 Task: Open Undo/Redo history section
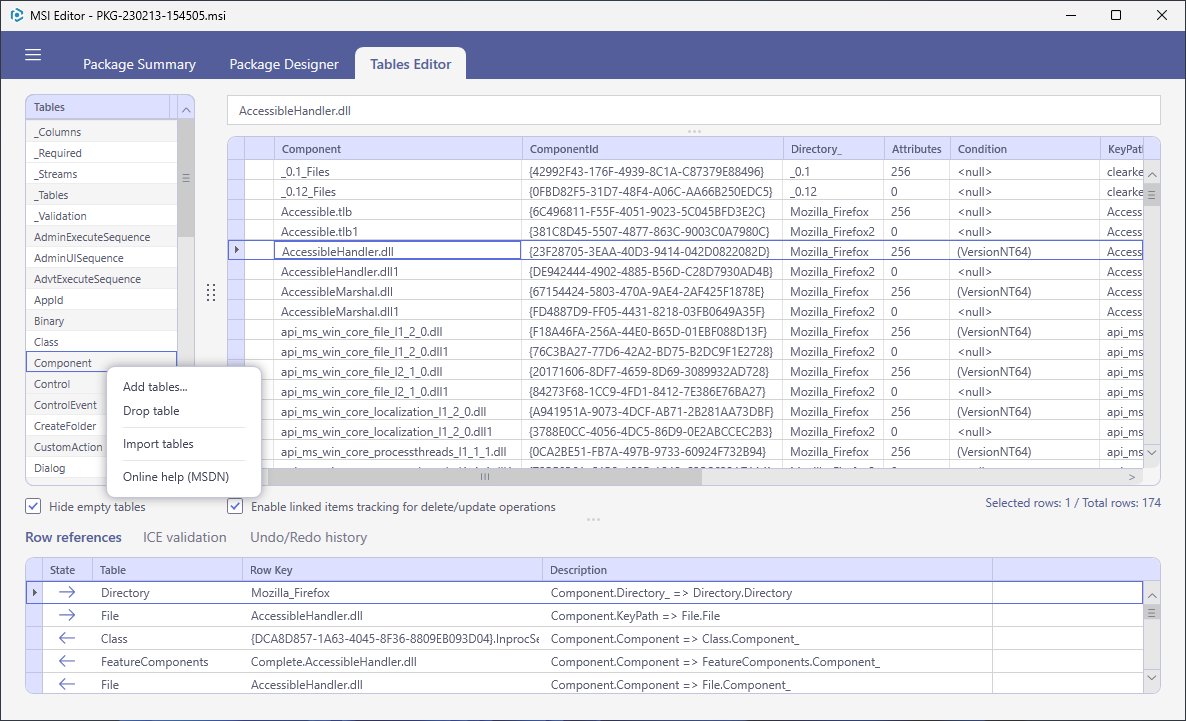(x=309, y=537)
